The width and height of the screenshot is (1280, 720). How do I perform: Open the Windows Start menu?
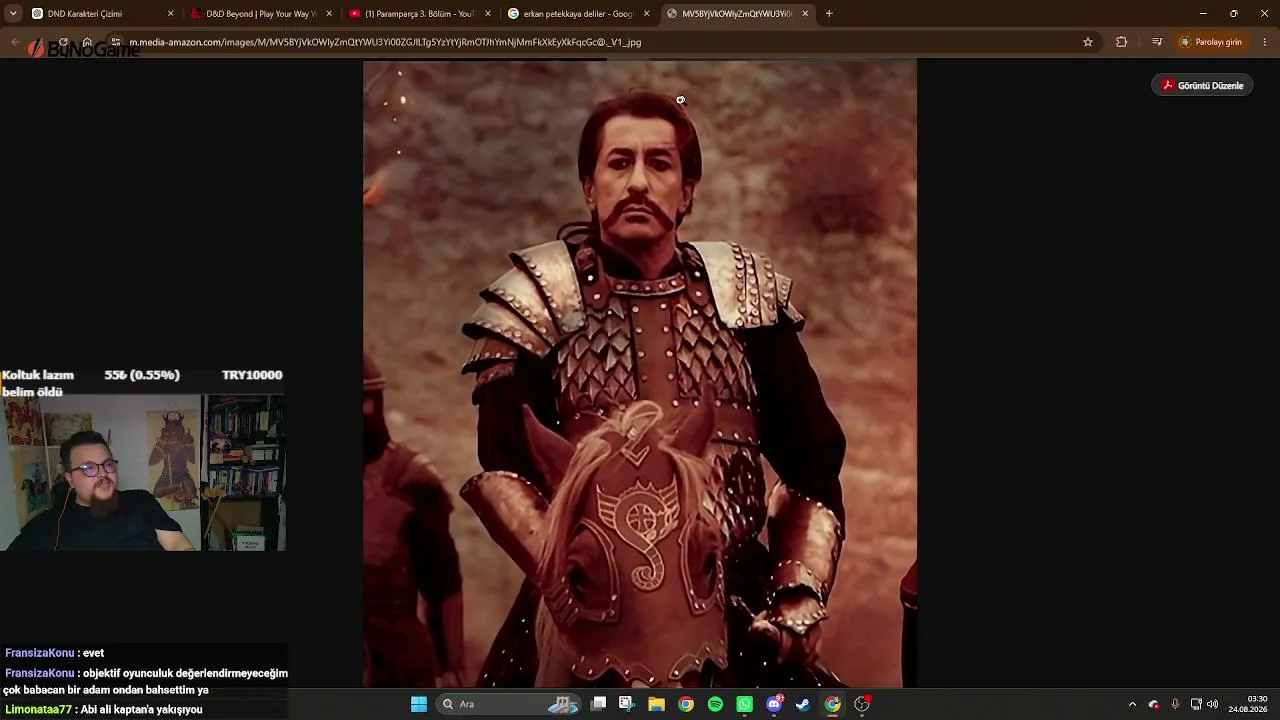[419, 704]
